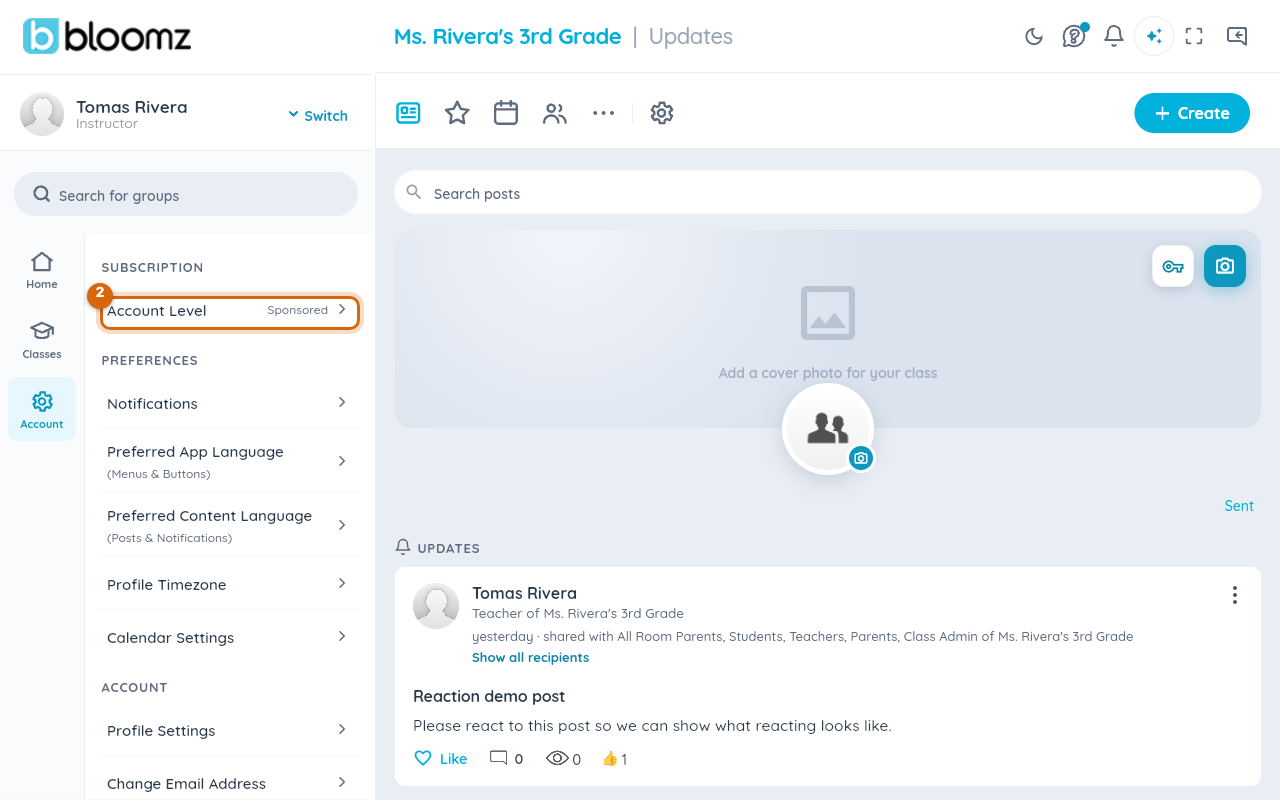Open the class calendar tab
This screenshot has height=800, width=1280.
[x=506, y=113]
